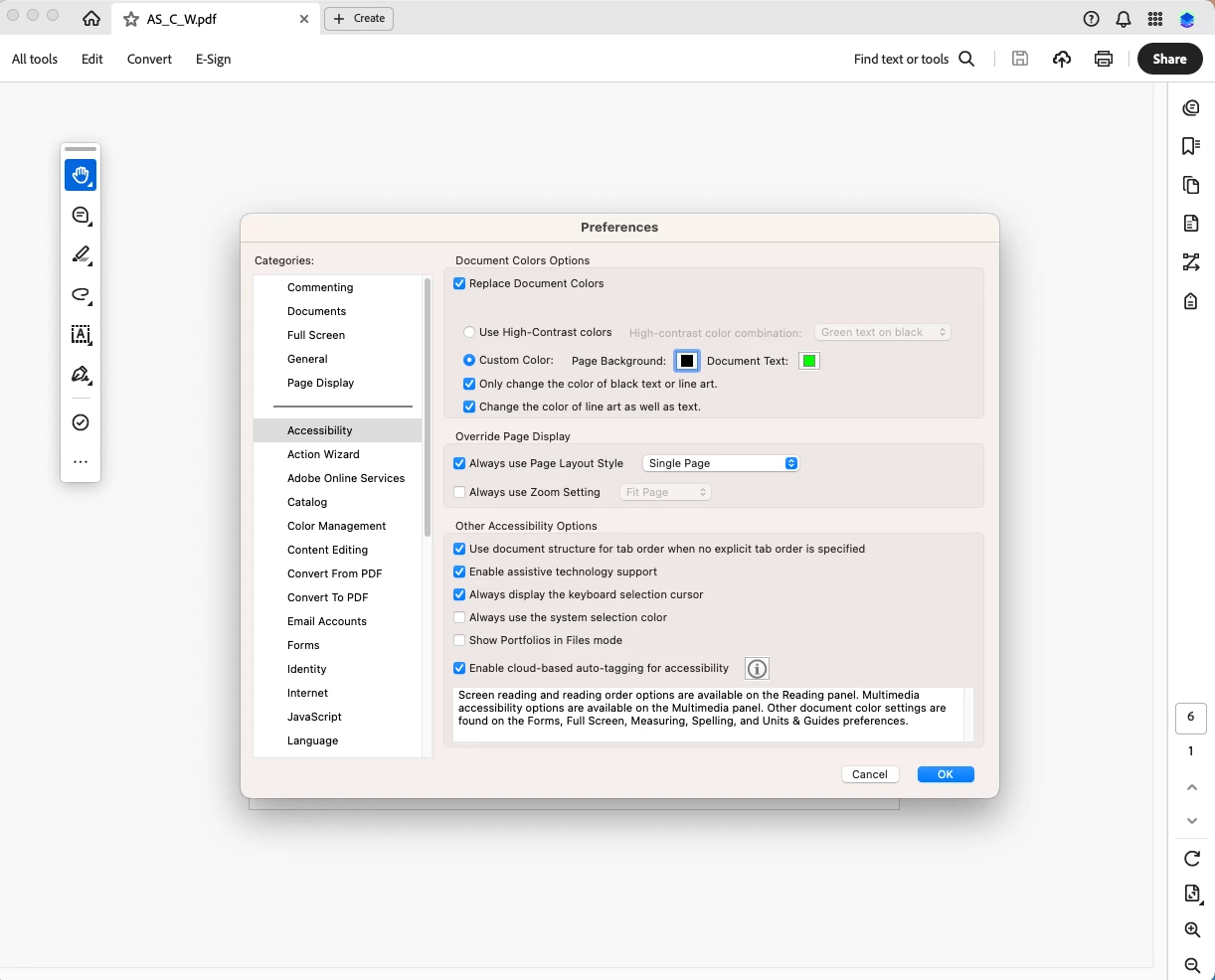Click Find text or tools
Viewport: 1215px width, 980px height.
pos(901,59)
